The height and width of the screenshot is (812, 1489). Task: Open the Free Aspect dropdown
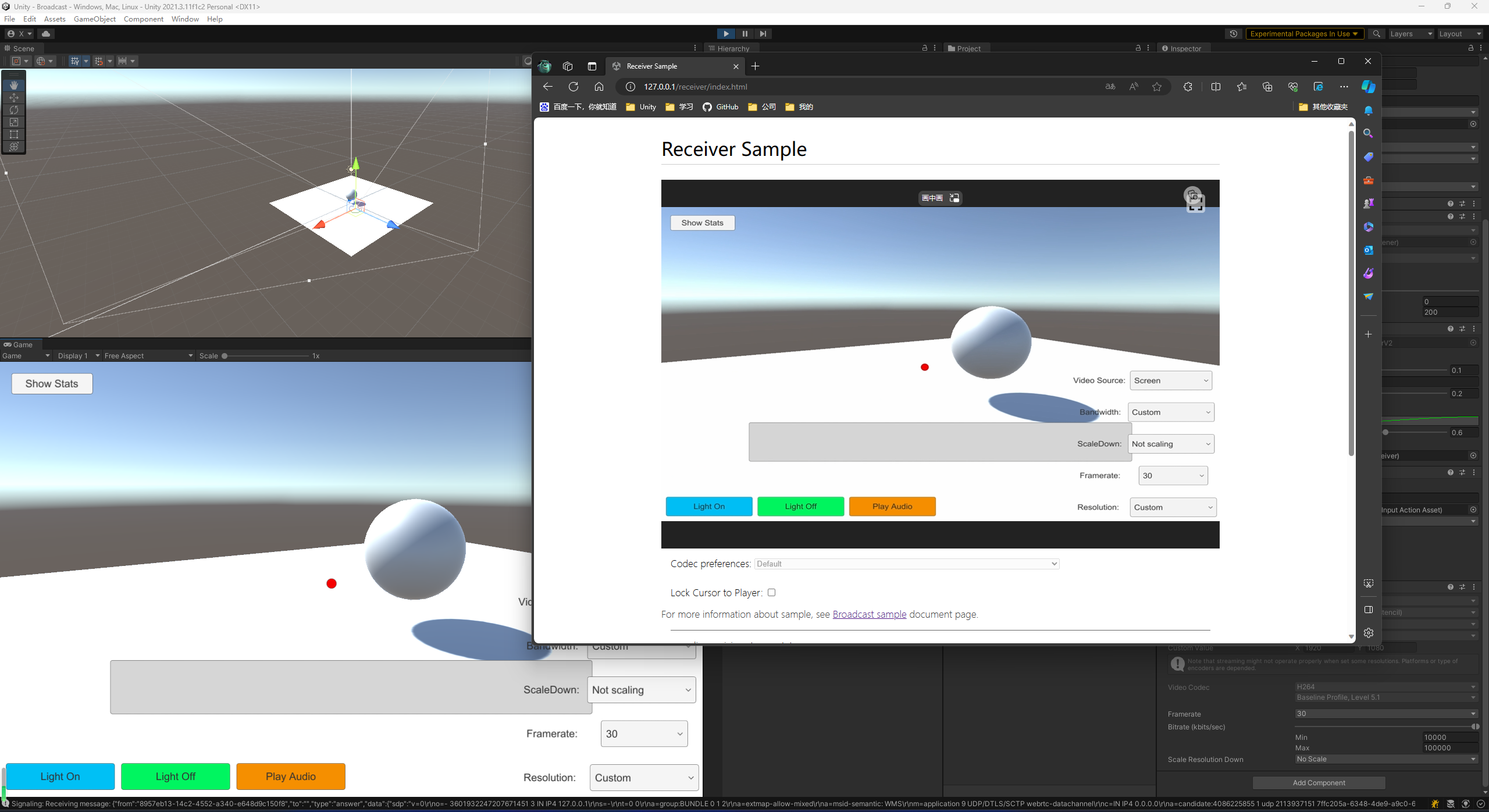148,355
